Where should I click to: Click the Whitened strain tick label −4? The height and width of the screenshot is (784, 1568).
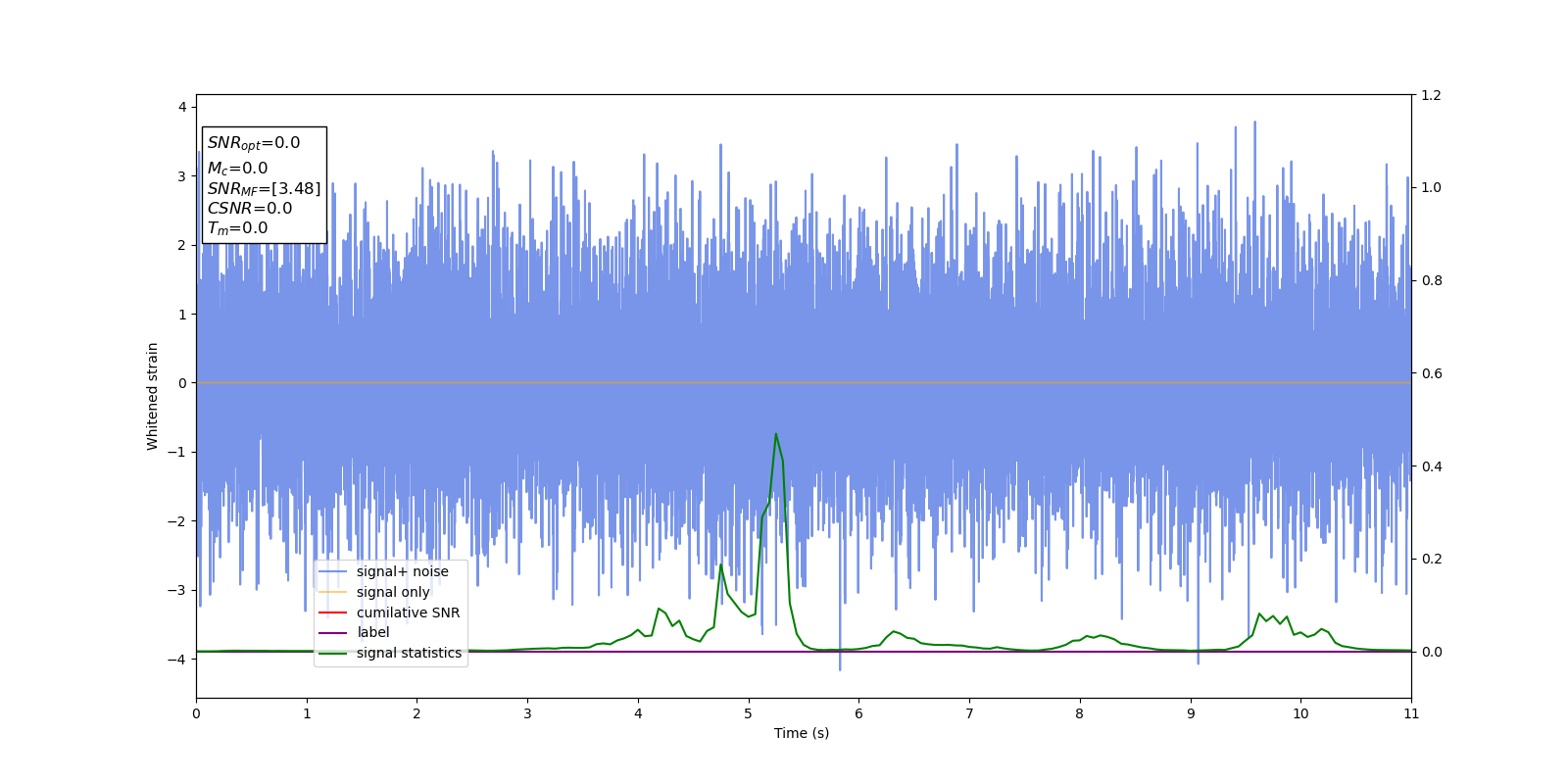click(x=178, y=660)
